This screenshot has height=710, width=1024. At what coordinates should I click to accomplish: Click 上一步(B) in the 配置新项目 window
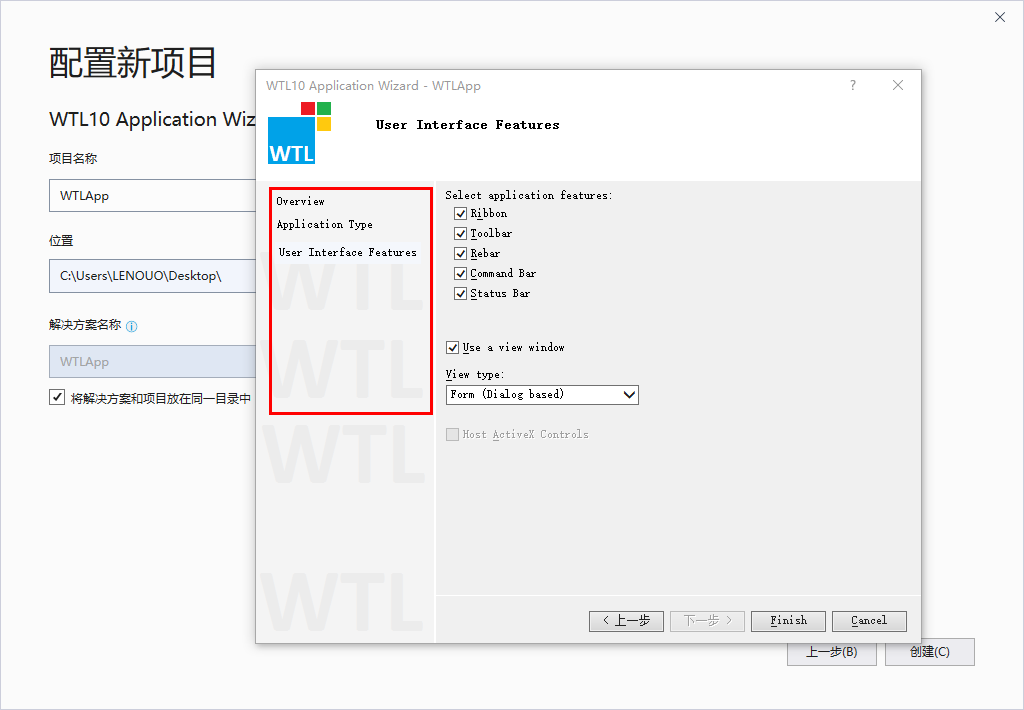831,653
